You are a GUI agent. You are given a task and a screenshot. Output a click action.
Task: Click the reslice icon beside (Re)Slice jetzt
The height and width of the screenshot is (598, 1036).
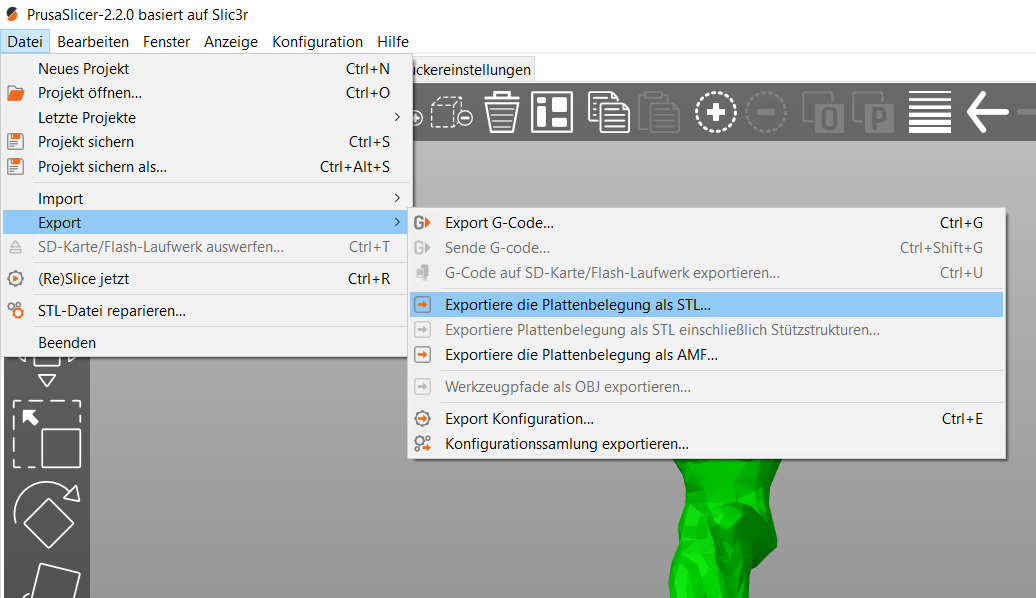pyautogui.click(x=16, y=279)
